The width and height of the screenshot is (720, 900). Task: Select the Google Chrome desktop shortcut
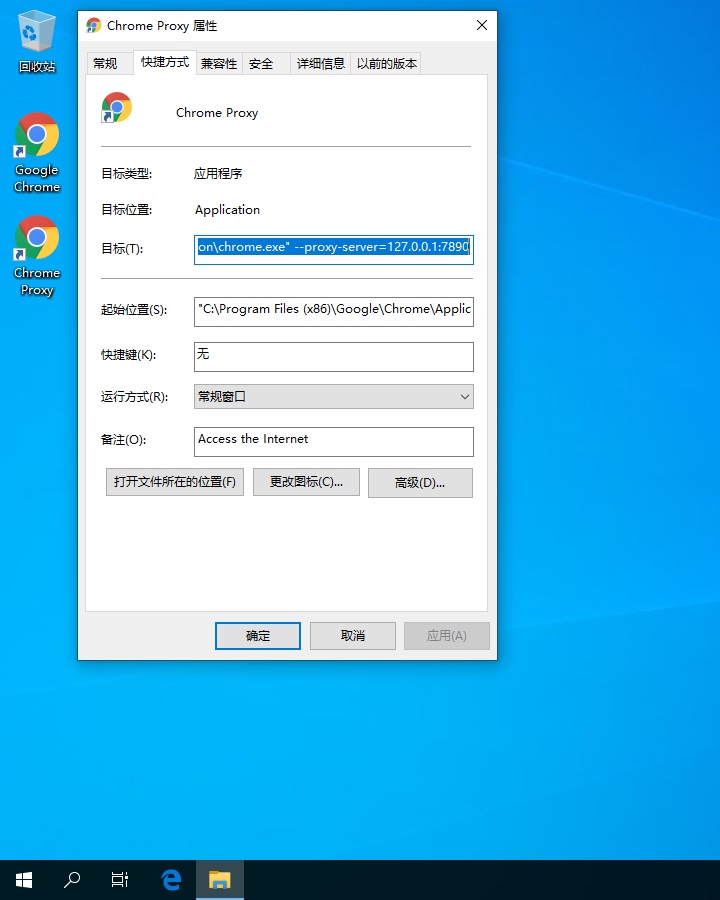[37, 153]
